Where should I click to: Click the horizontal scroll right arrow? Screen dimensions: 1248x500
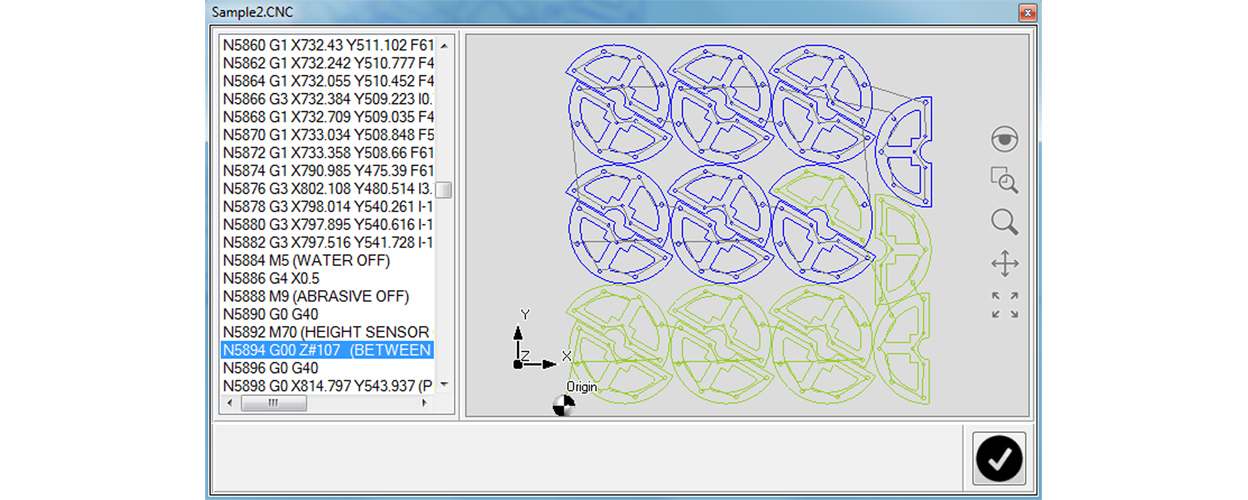[x=426, y=403]
